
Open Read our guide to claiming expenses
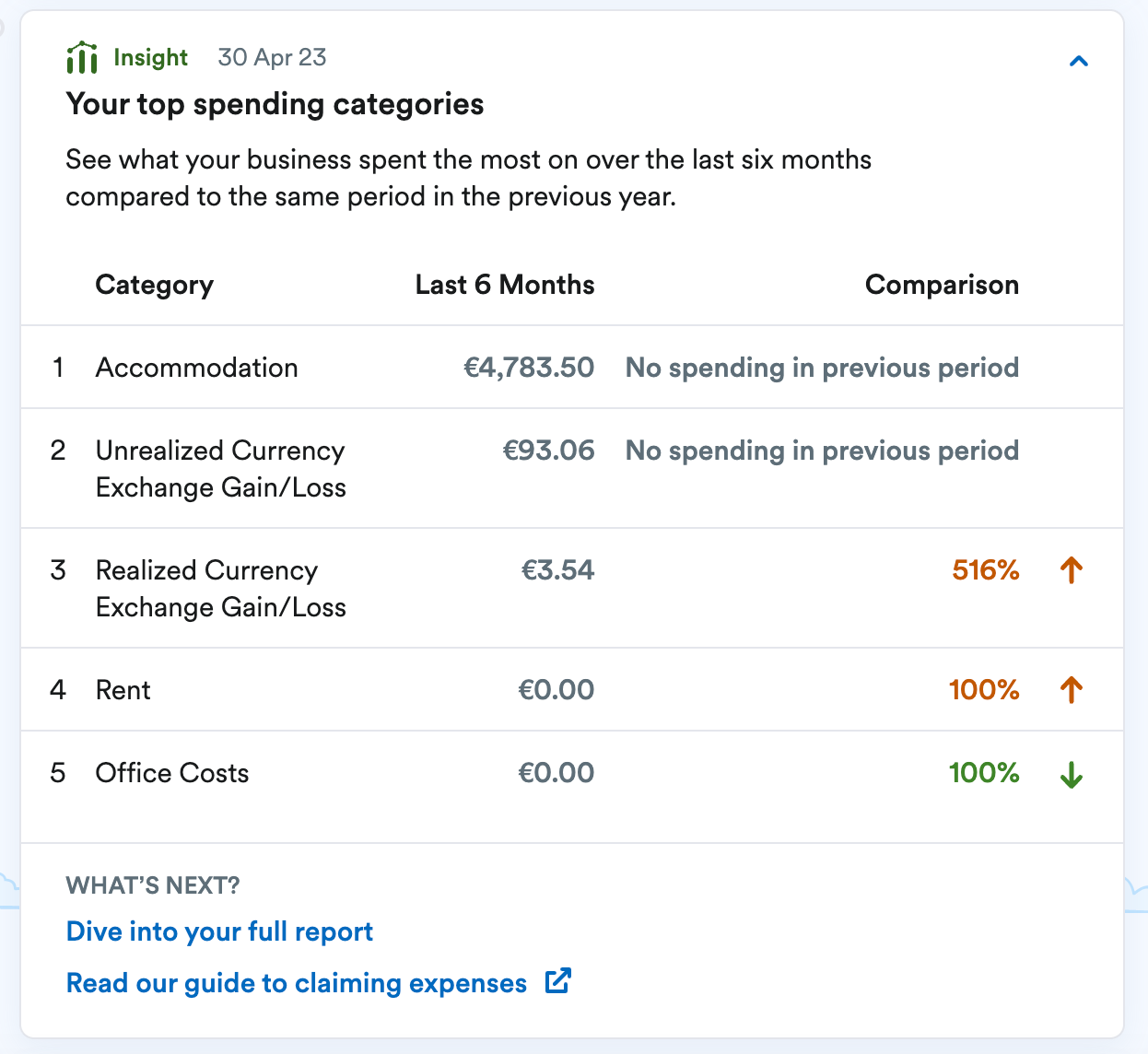(297, 983)
